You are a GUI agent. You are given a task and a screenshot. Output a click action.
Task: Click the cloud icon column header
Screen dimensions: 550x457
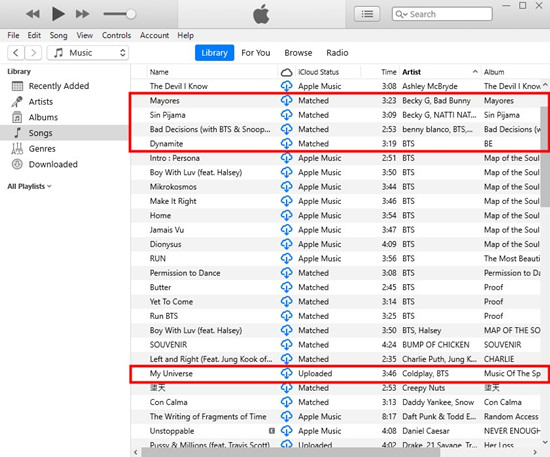(287, 72)
